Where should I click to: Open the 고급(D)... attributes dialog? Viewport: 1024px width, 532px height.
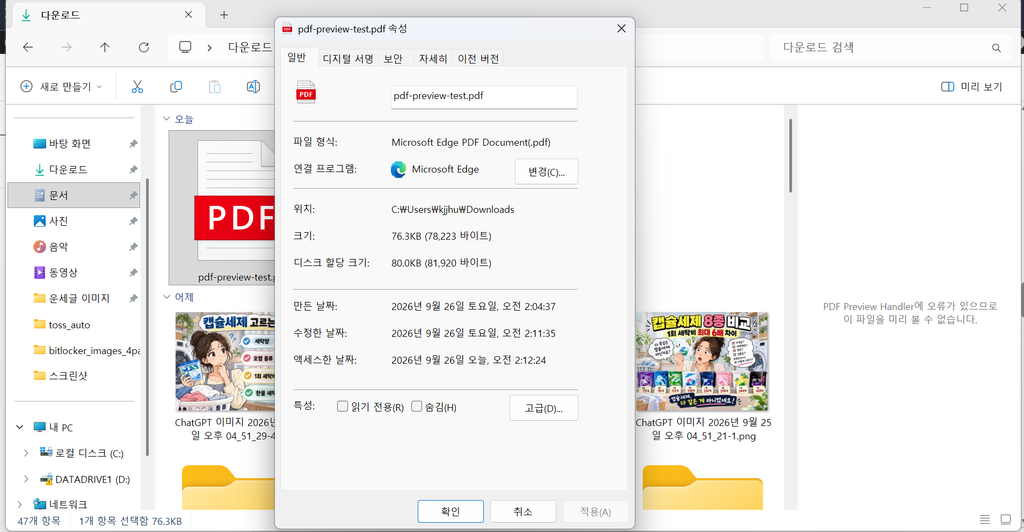coord(544,408)
